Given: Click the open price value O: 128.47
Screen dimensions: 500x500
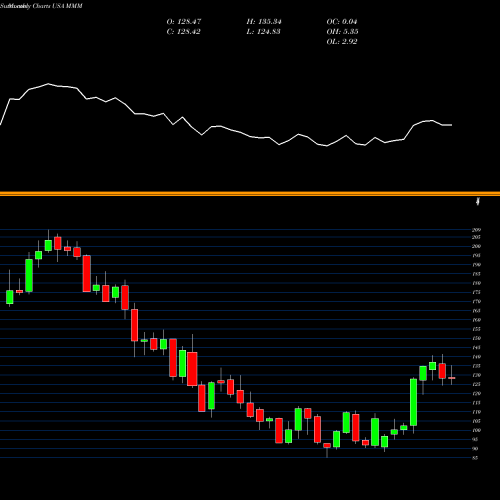Looking at the screenshot, I should (184, 22).
